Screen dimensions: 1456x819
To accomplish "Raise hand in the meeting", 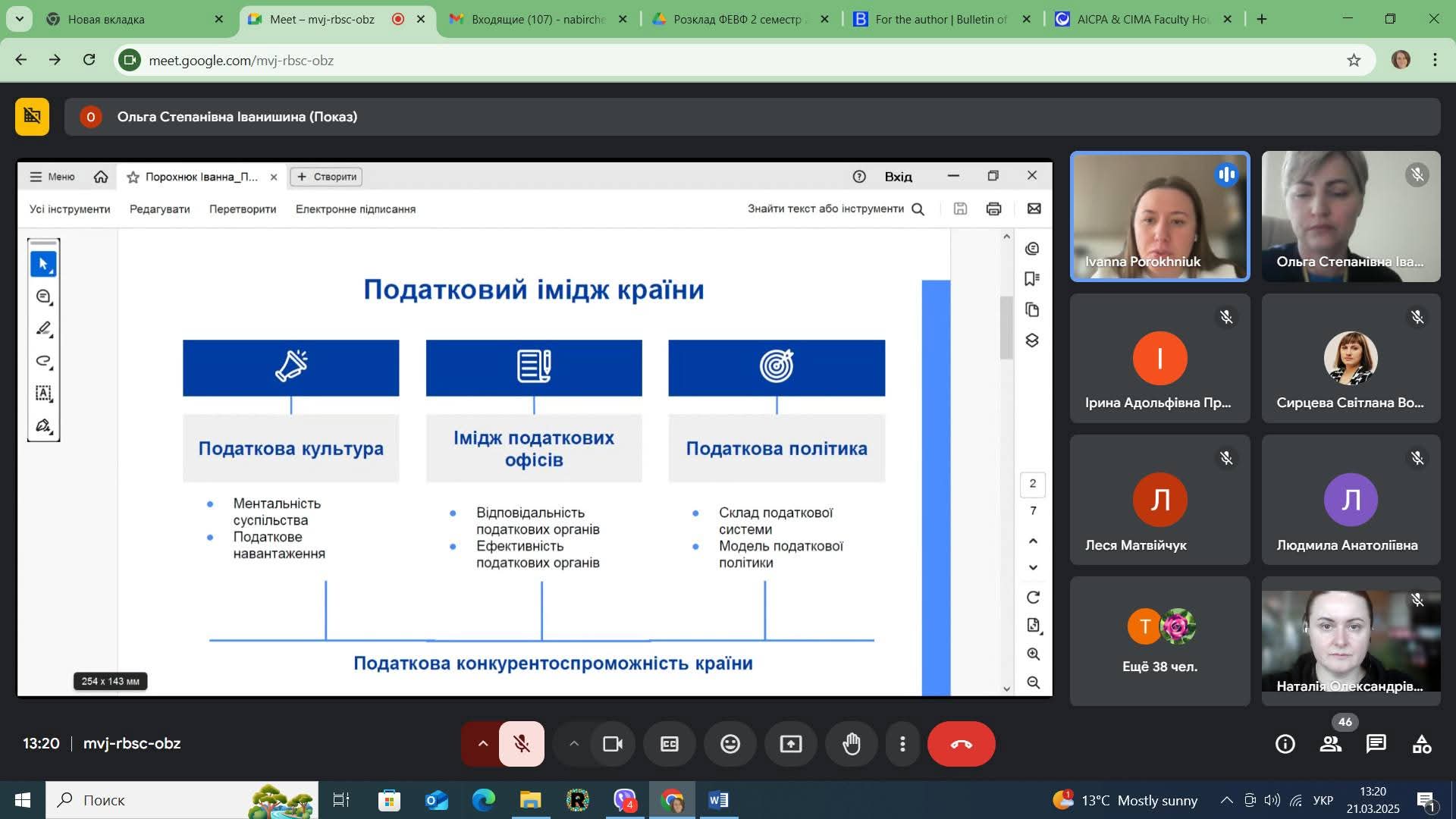I will pos(852,744).
